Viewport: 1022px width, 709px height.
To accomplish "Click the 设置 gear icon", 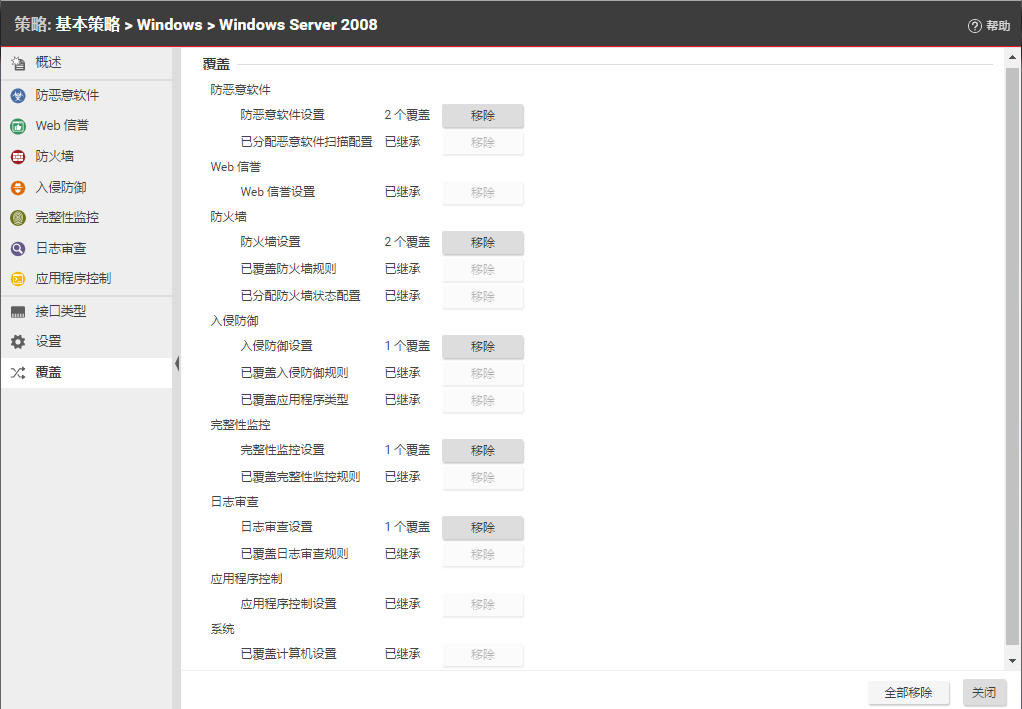I will click(x=17, y=342).
